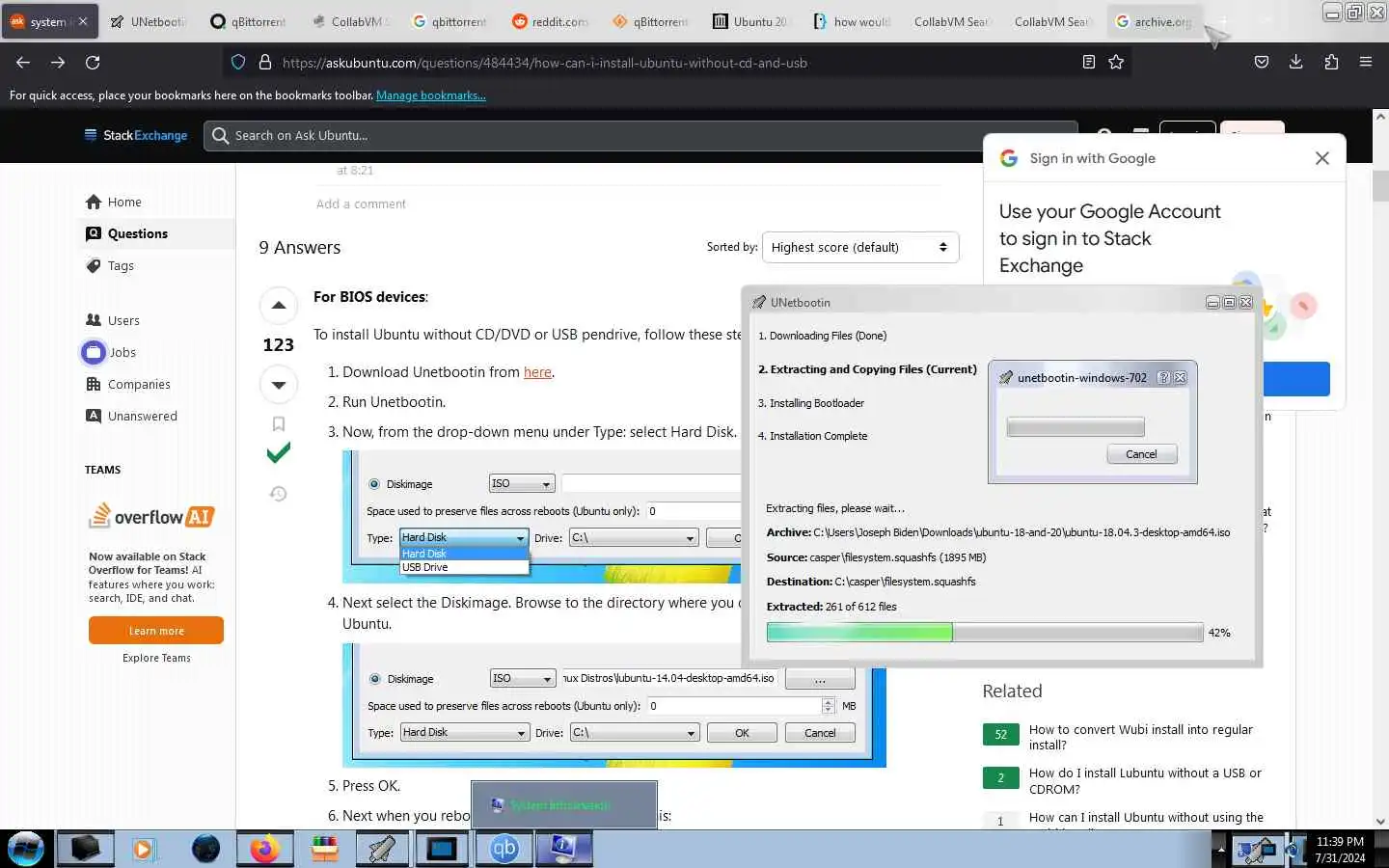Open the Firefox hamburger application menu

pyautogui.click(x=1366, y=63)
